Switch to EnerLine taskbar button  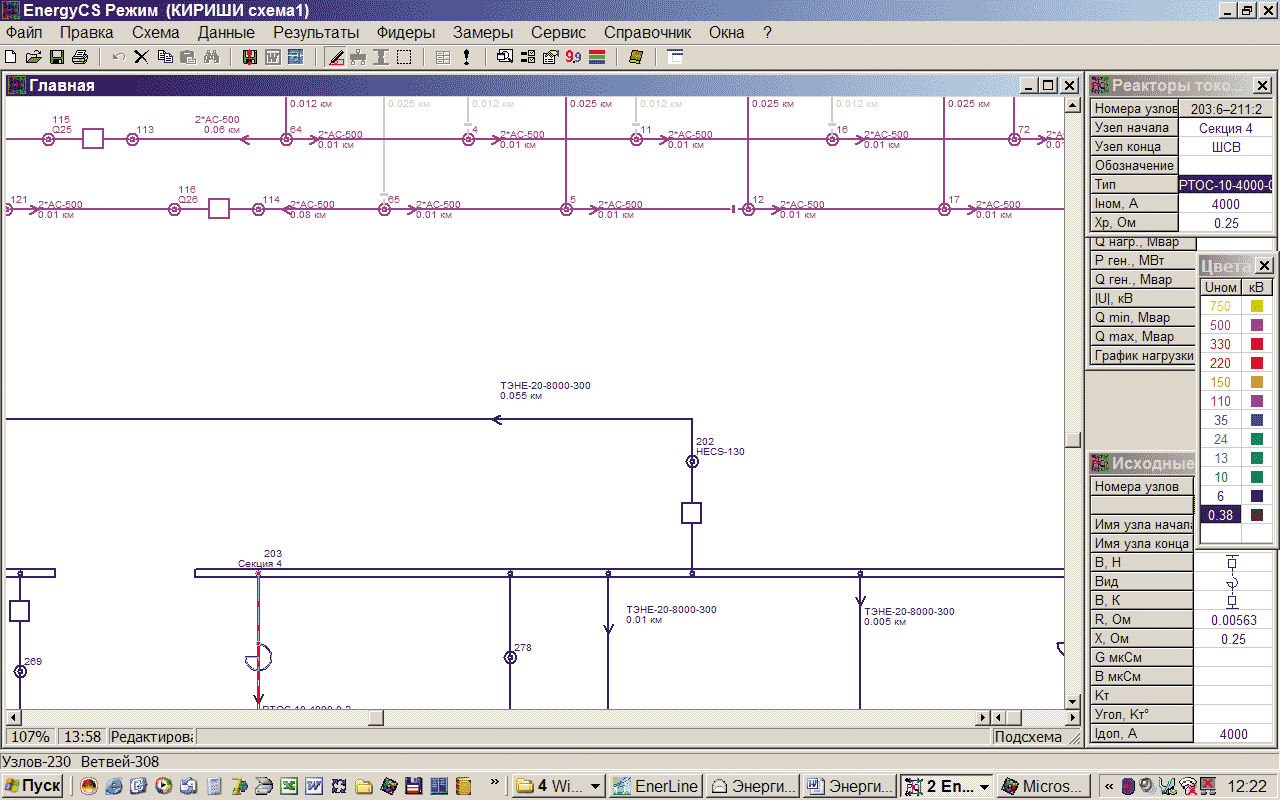coord(656,786)
